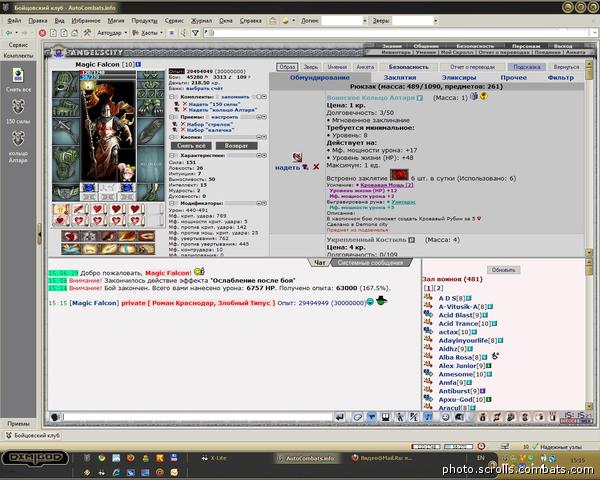Click the info icon next to Magic Falcon name
600x480 pixels.
[138, 64]
